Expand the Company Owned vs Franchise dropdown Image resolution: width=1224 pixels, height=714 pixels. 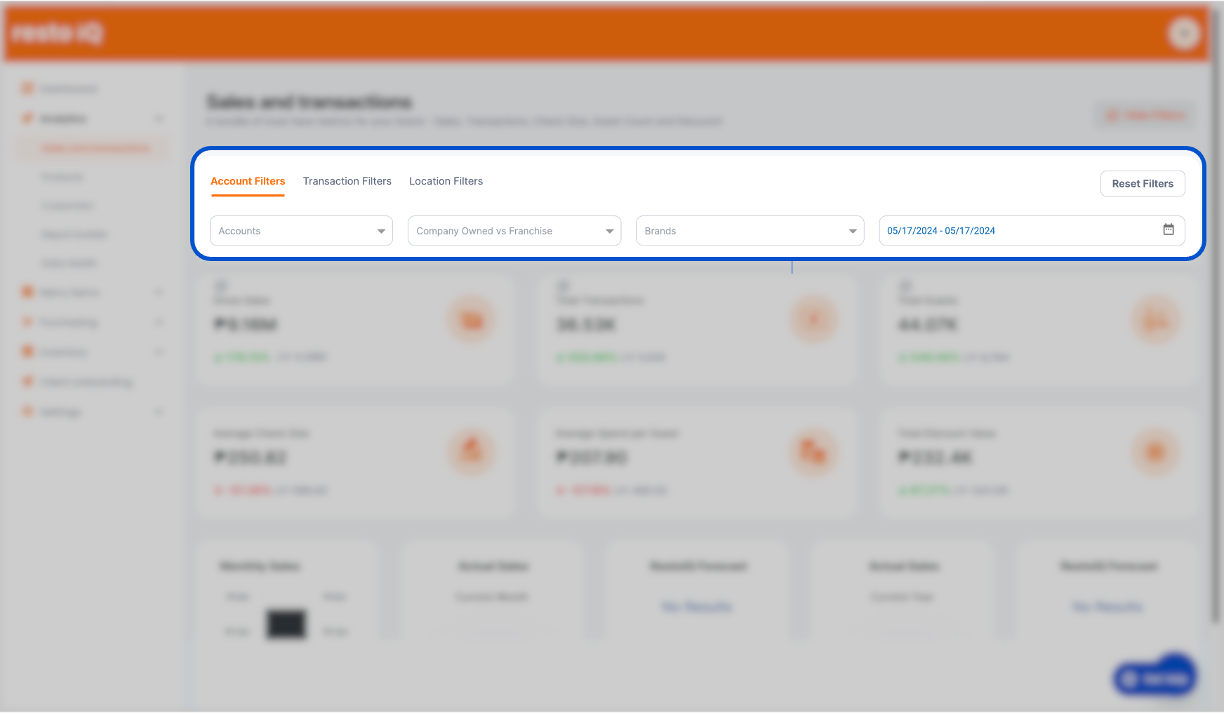514,230
